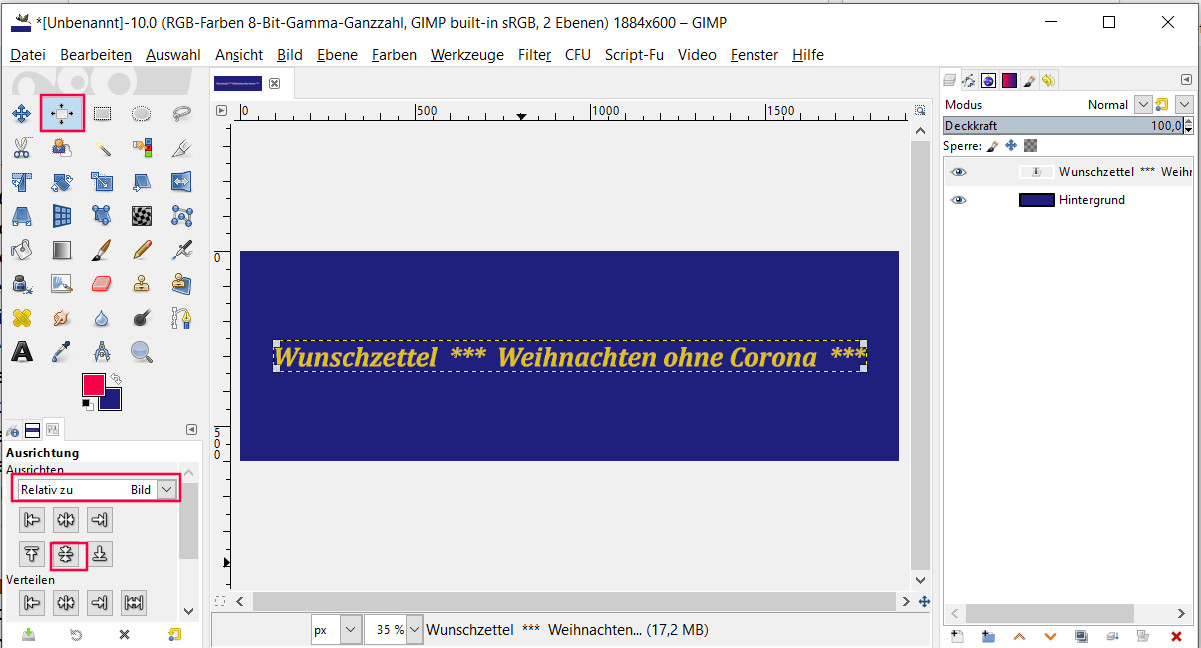Choose the Flip tool

point(181,182)
